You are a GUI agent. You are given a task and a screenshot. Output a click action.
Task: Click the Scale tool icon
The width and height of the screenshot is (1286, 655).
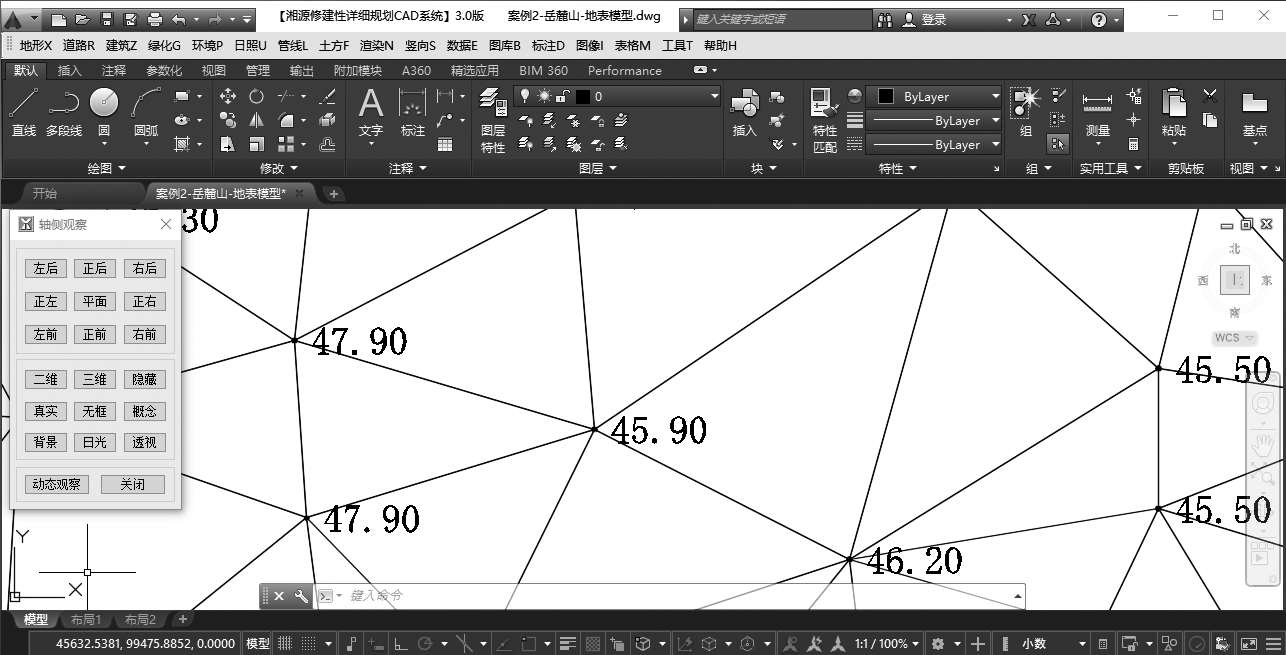[x=257, y=144]
